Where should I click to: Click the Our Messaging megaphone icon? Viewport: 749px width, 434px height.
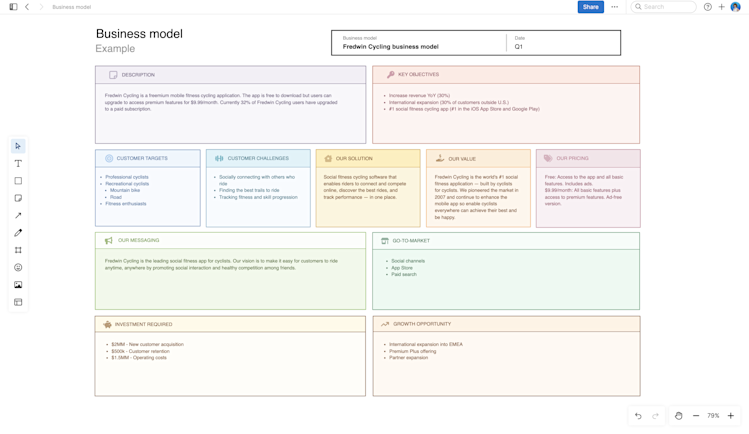pyautogui.click(x=108, y=241)
